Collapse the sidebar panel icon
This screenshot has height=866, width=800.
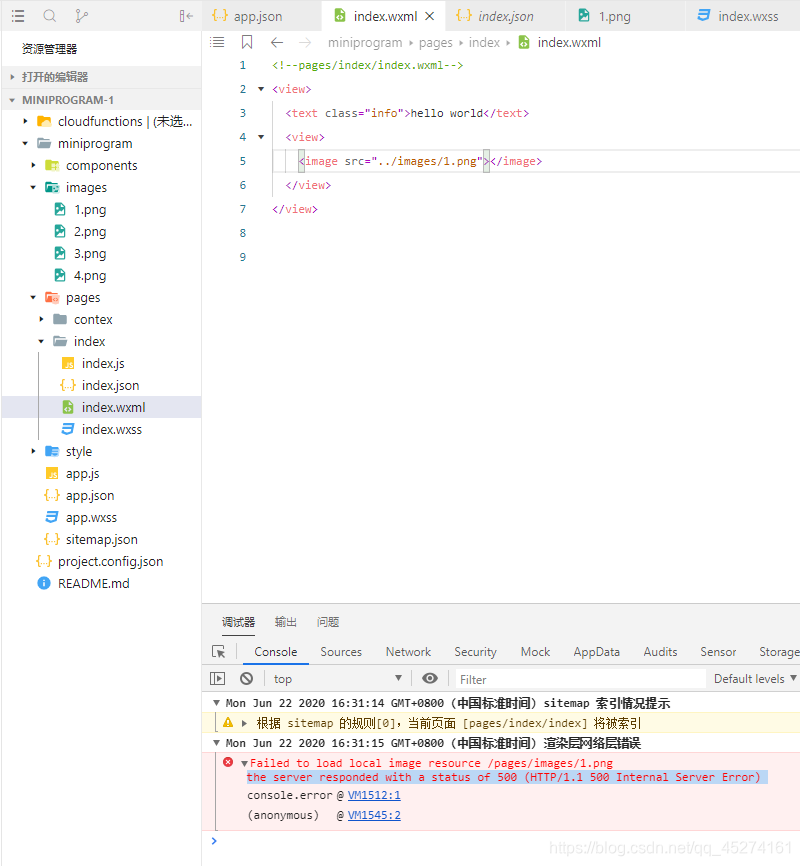point(186,16)
